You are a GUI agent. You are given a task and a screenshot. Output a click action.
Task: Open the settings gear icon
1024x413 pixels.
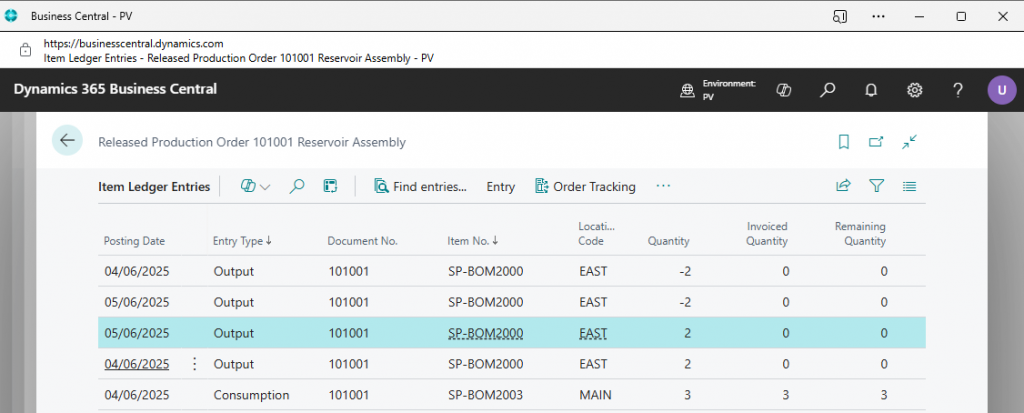pyautogui.click(x=914, y=90)
